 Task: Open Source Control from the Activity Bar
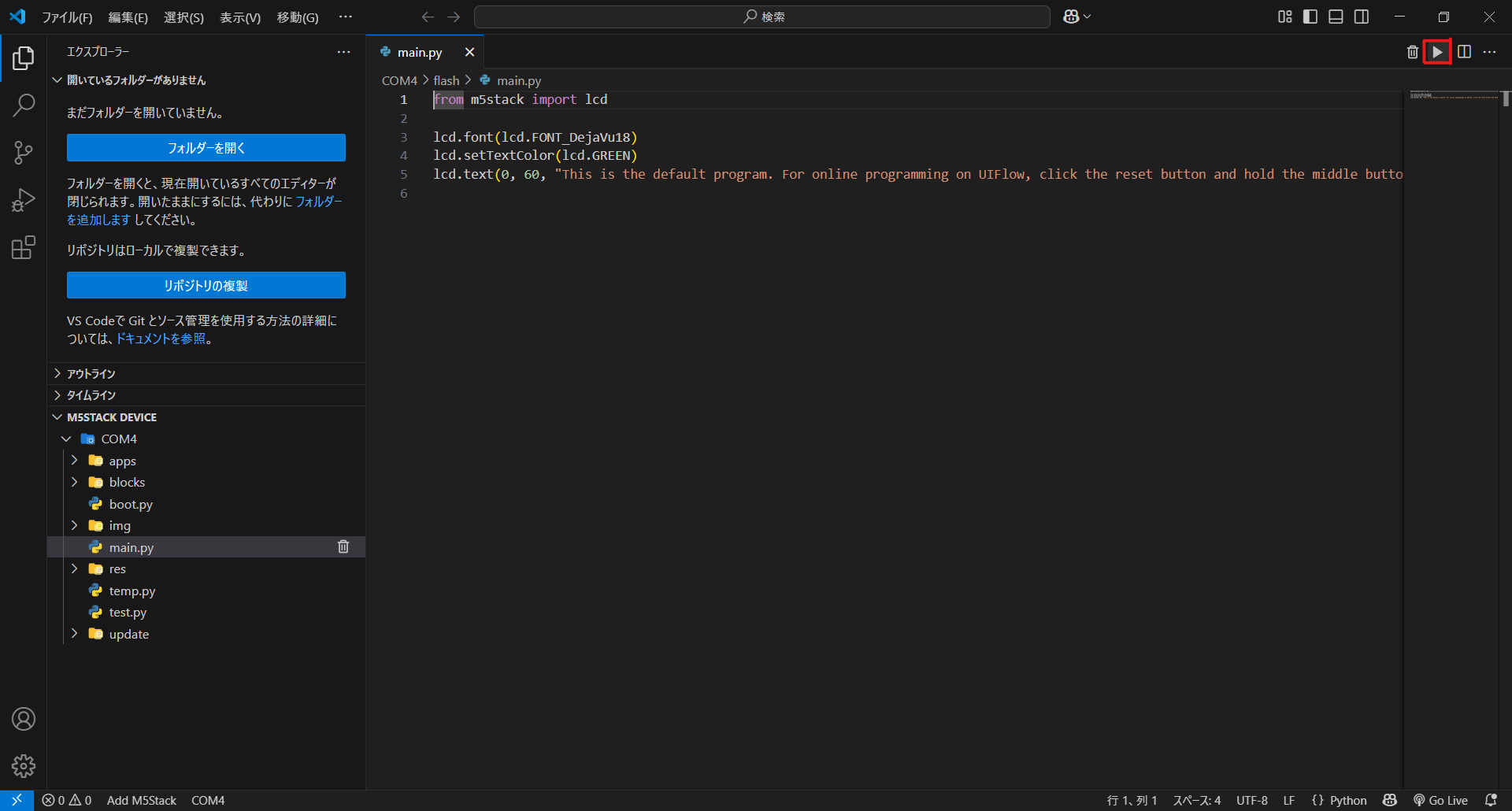24,152
